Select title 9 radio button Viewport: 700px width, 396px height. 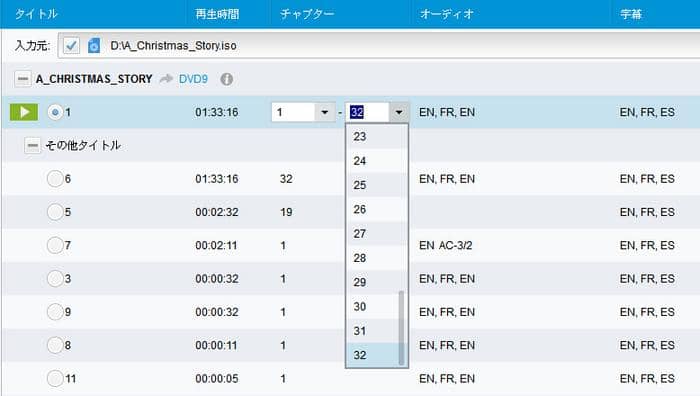tap(55, 312)
